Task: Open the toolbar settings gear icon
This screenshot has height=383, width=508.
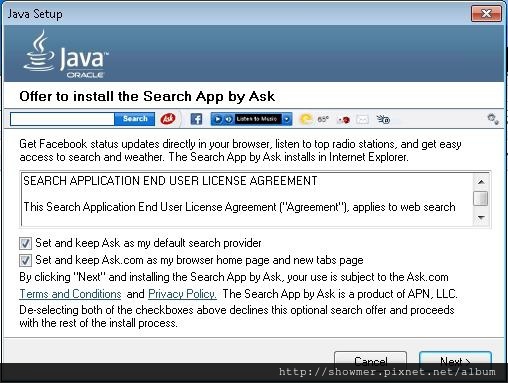Action: (493, 119)
